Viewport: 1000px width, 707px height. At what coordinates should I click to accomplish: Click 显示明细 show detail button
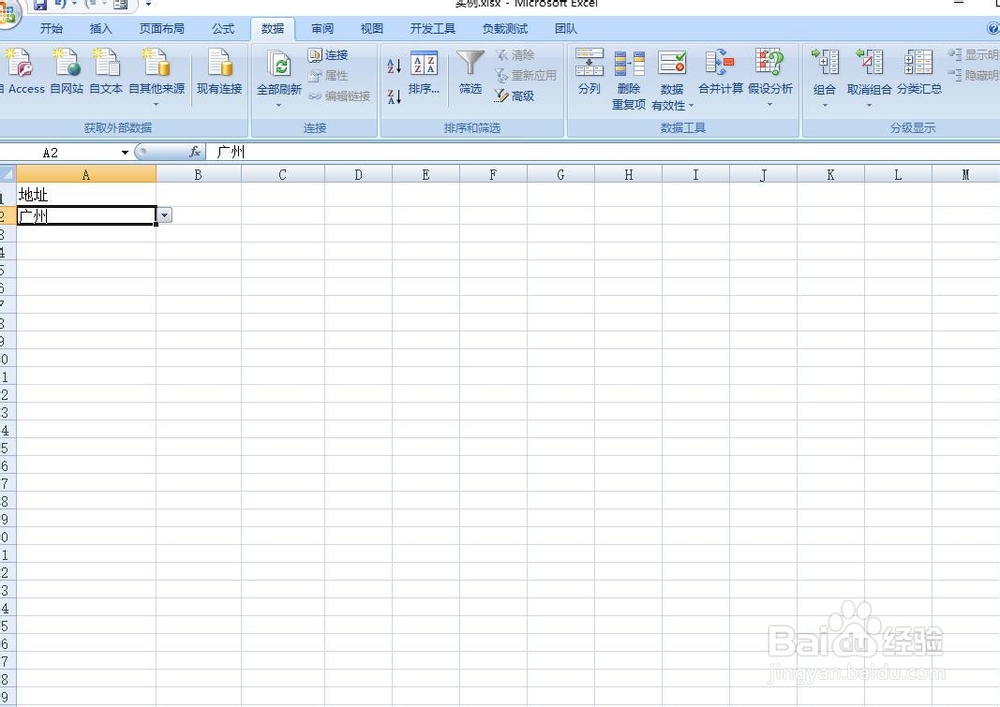click(x=974, y=55)
